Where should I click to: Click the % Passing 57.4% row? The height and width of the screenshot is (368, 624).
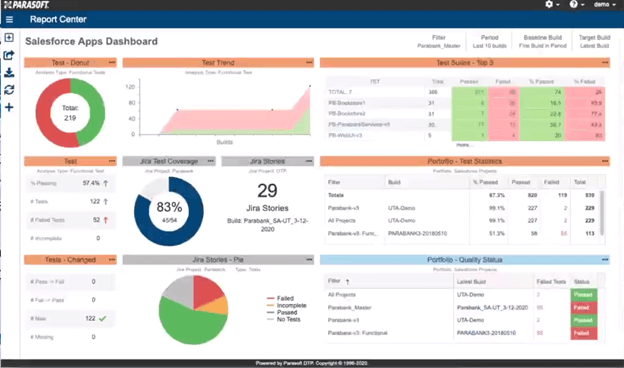[70, 183]
